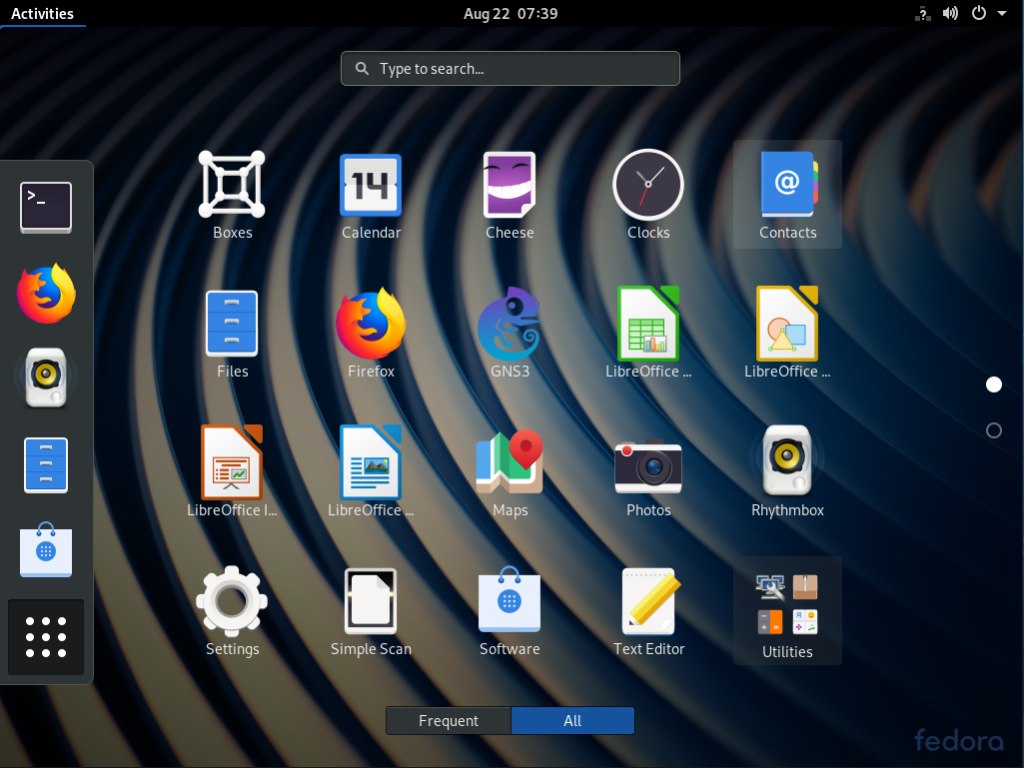The height and width of the screenshot is (768, 1024).
Task: Launch the Text Editor app
Action: [x=648, y=611]
